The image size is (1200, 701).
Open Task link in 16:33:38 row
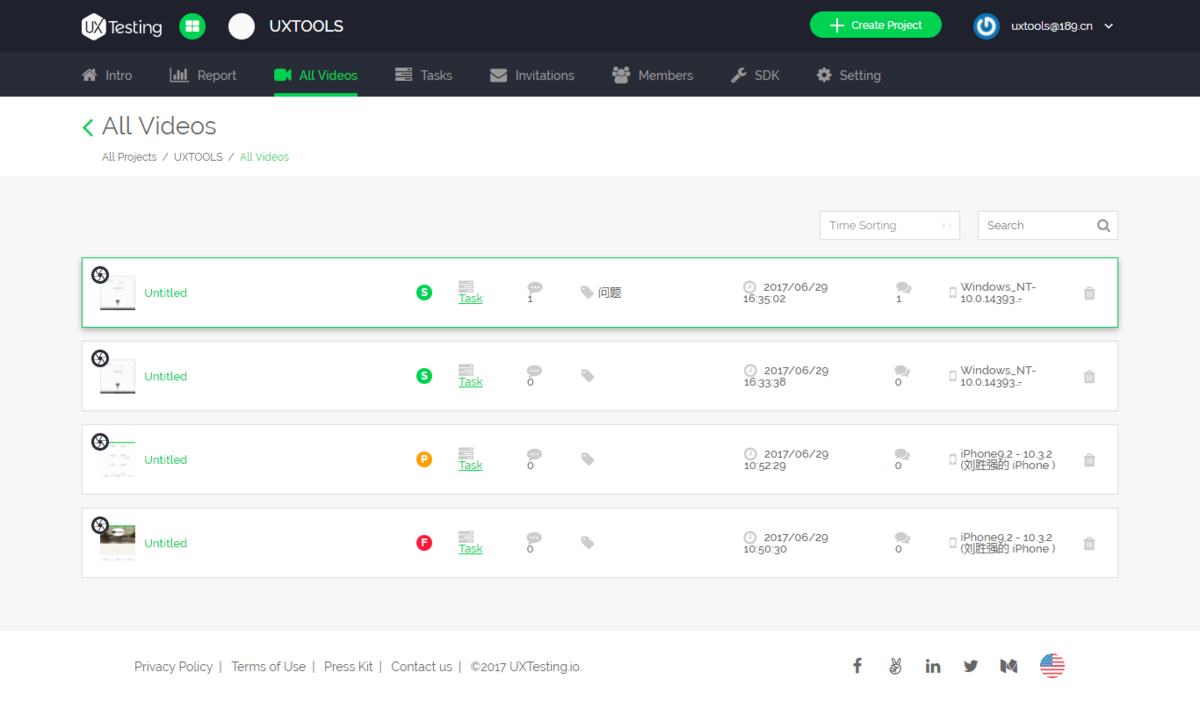[470, 382]
